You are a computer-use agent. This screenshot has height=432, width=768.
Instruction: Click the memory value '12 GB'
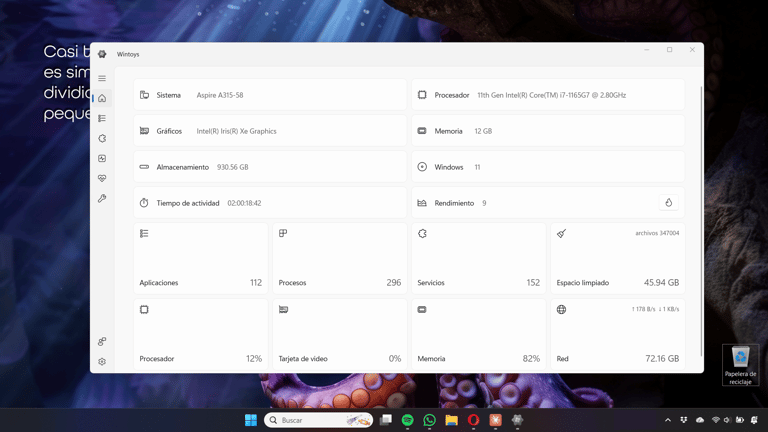pyautogui.click(x=483, y=131)
